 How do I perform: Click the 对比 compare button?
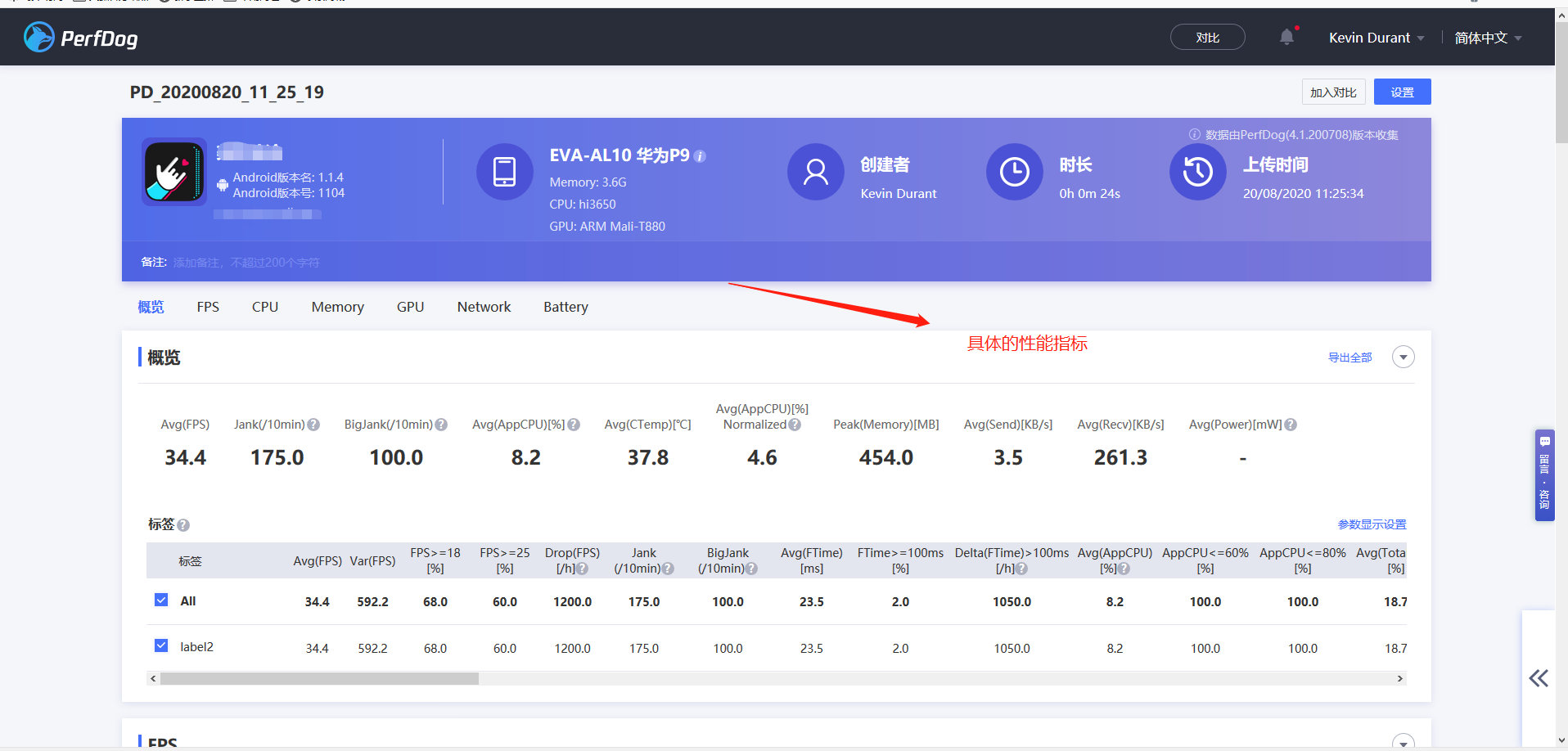point(1207,37)
